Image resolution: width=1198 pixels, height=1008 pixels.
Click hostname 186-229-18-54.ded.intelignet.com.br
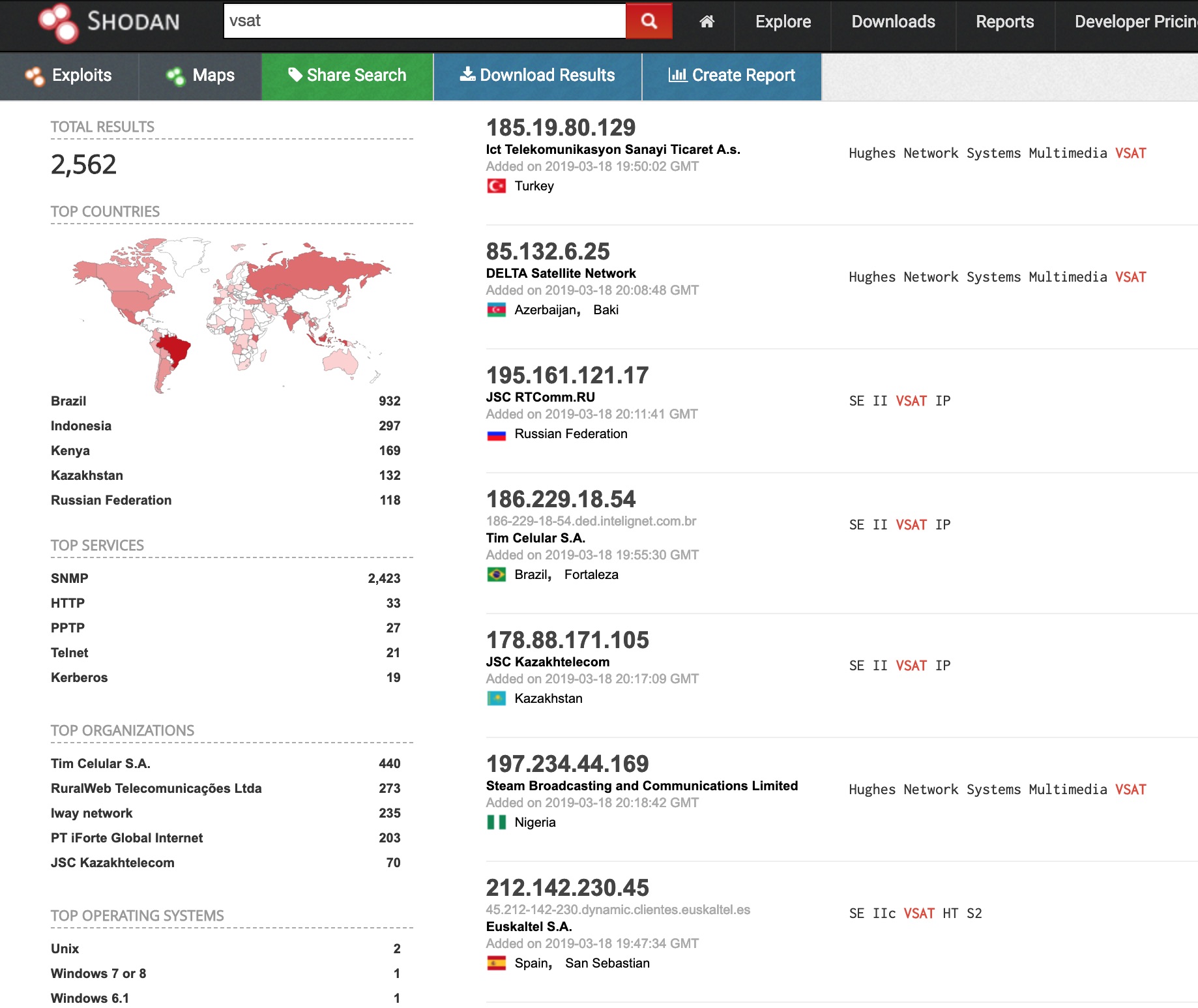[x=591, y=521]
